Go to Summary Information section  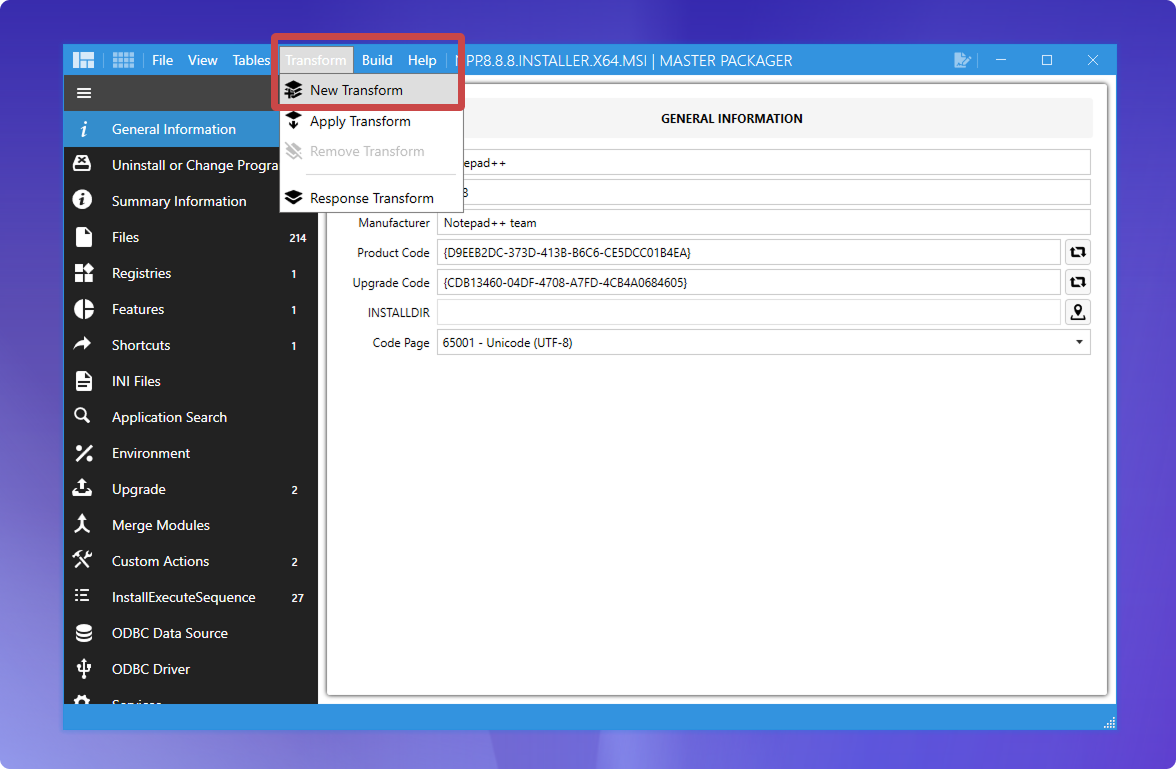[179, 201]
